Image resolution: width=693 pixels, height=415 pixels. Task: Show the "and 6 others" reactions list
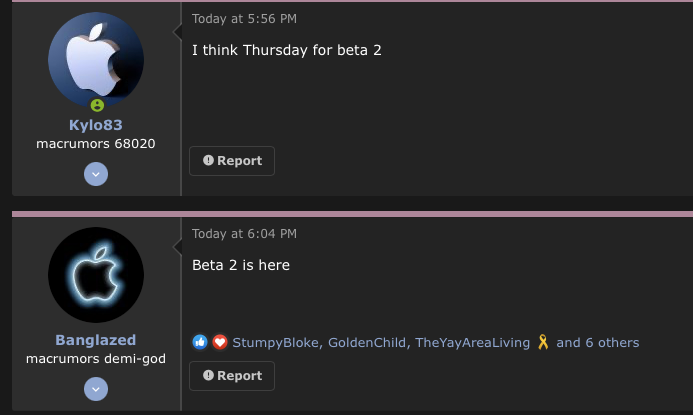click(598, 342)
